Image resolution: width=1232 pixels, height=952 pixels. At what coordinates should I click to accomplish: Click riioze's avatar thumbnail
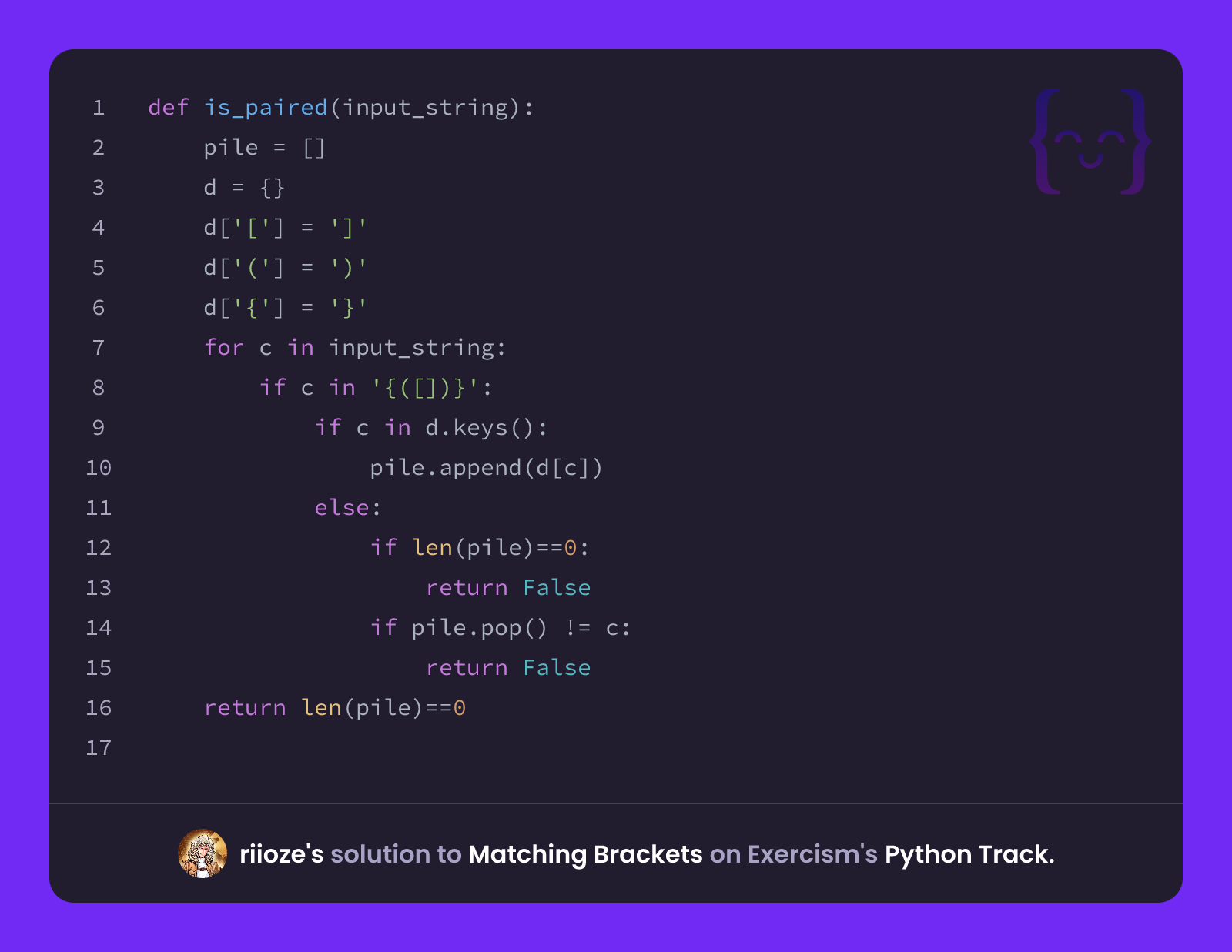point(203,853)
